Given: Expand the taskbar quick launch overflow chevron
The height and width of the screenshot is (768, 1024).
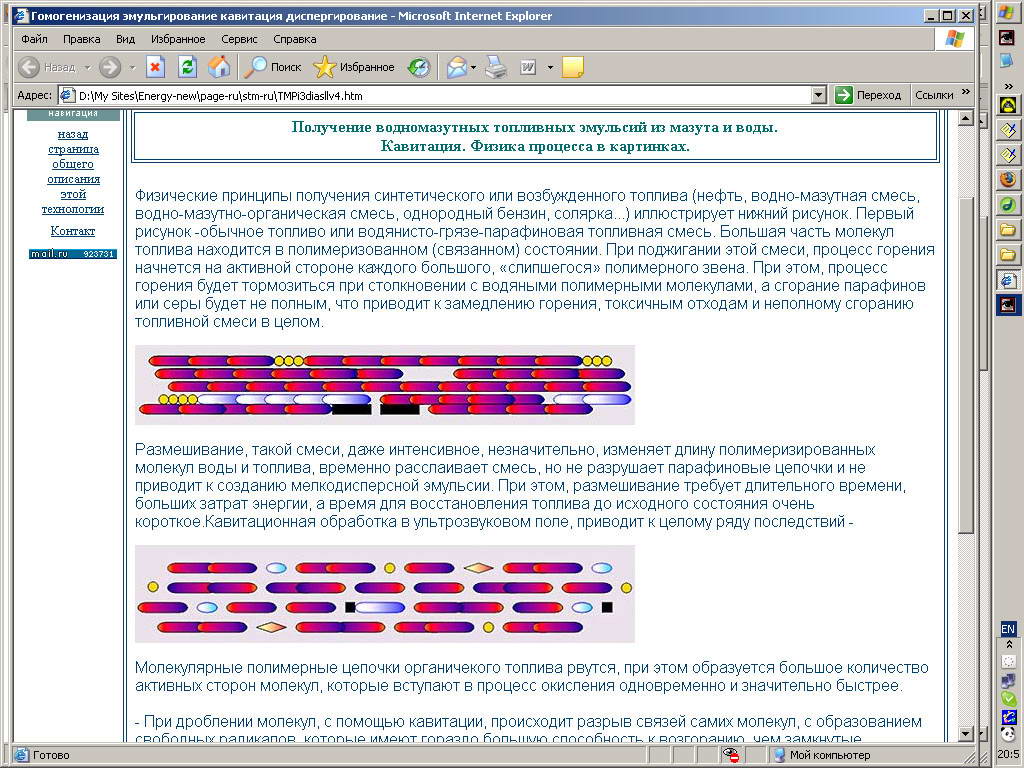Looking at the screenshot, I should [x=1008, y=86].
